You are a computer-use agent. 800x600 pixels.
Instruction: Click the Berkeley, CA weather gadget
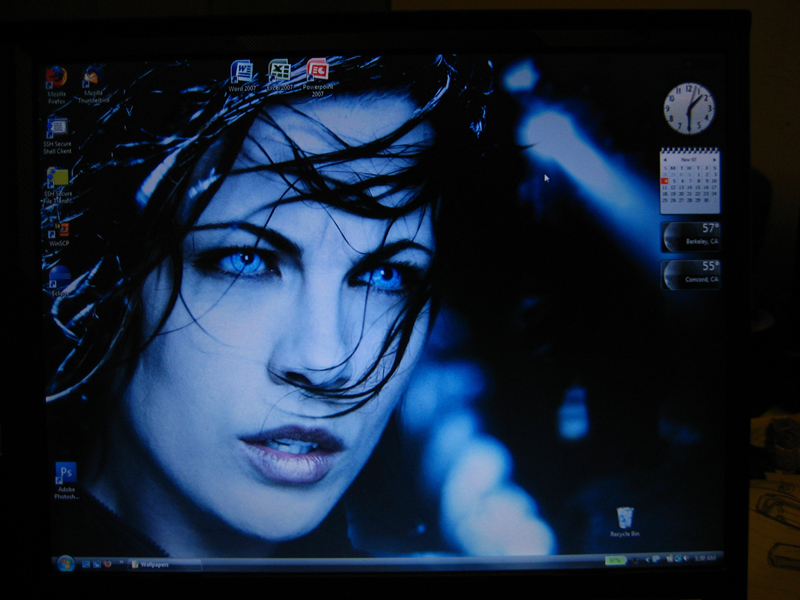(x=690, y=236)
